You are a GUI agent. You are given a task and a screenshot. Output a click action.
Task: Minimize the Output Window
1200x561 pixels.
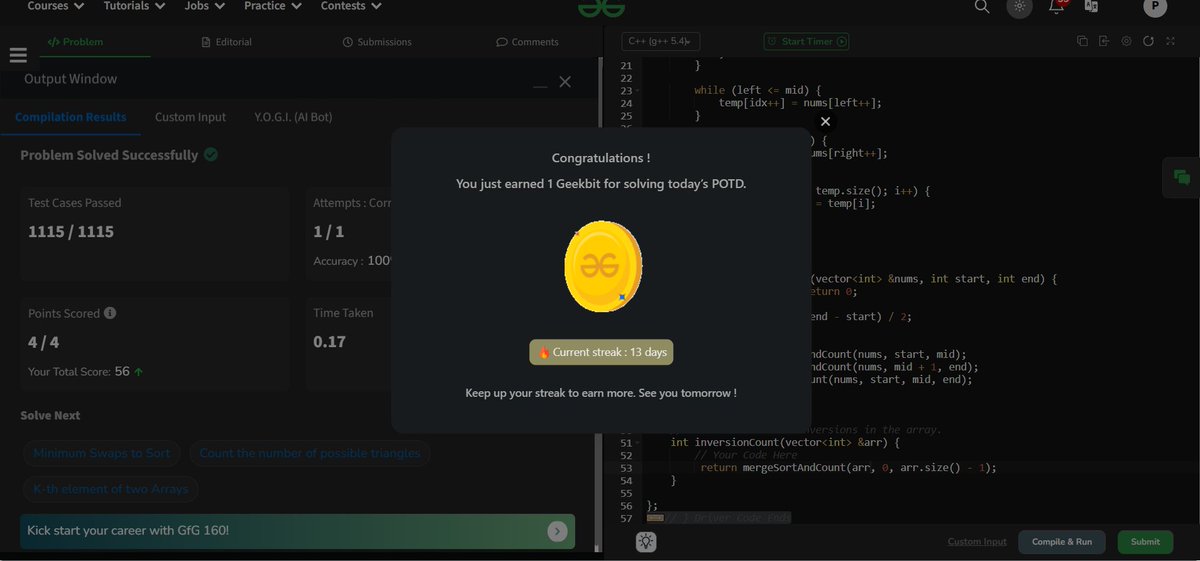[x=540, y=87]
